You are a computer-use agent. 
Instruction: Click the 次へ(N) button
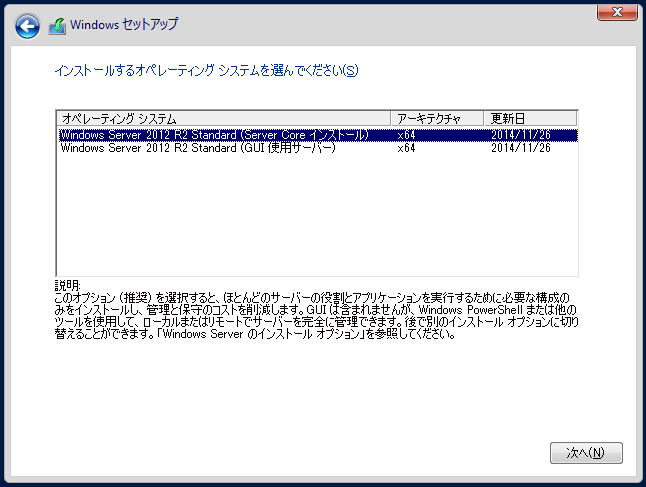coord(586,453)
